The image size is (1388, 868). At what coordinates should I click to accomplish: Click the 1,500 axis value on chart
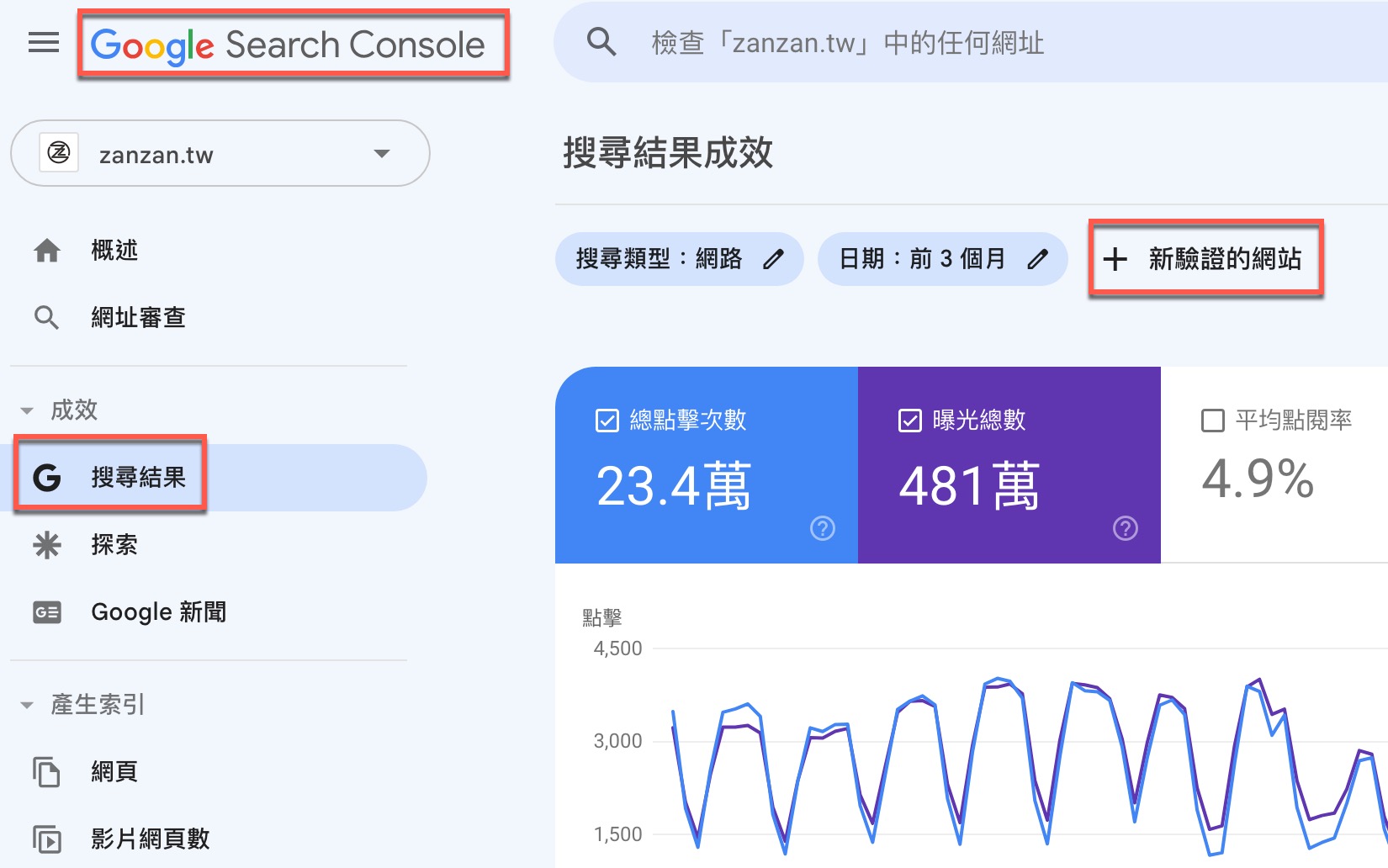click(617, 834)
